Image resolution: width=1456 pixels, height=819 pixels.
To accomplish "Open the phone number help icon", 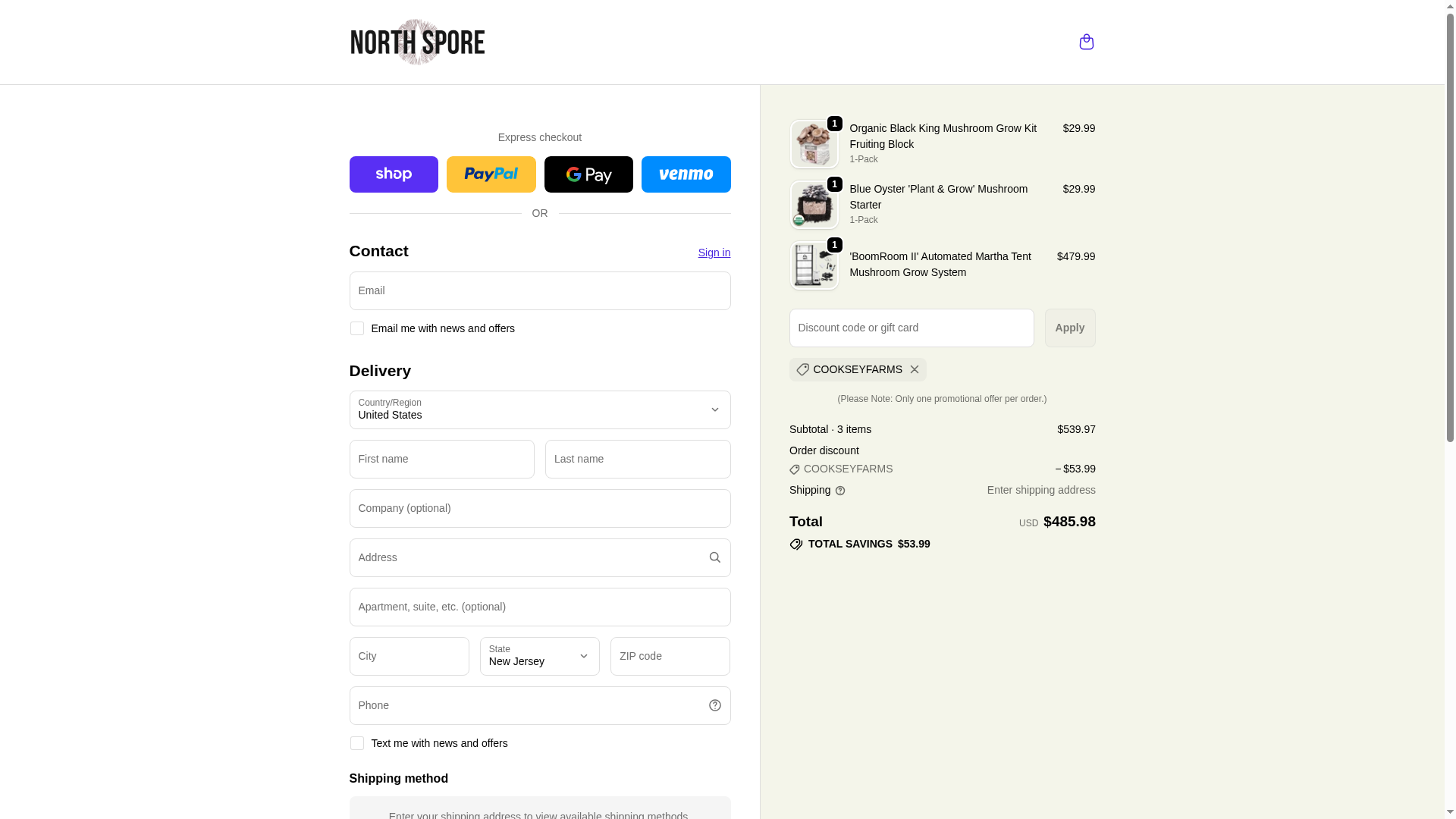I will click(x=714, y=705).
